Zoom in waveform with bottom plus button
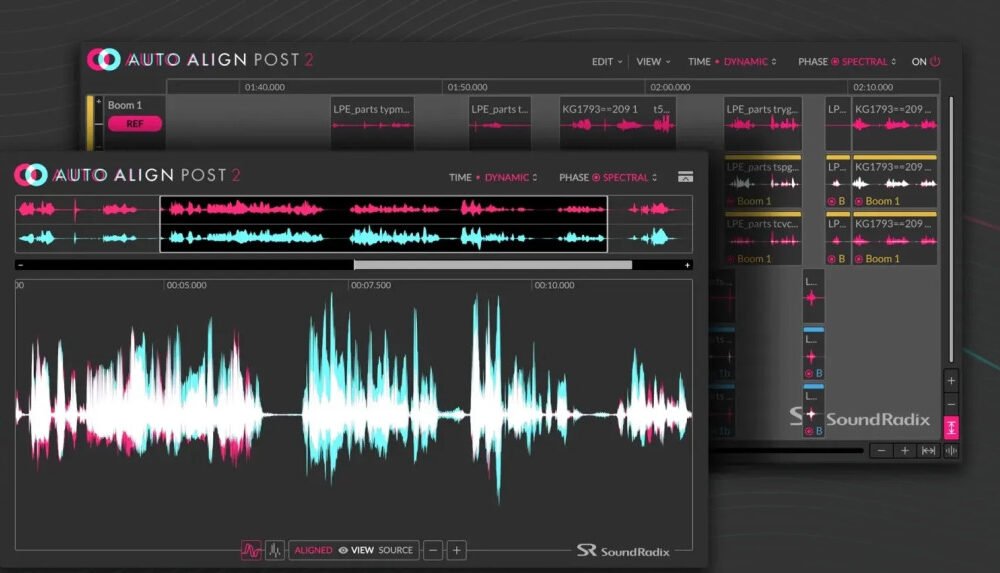The height and width of the screenshot is (573, 1000). [456, 550]
